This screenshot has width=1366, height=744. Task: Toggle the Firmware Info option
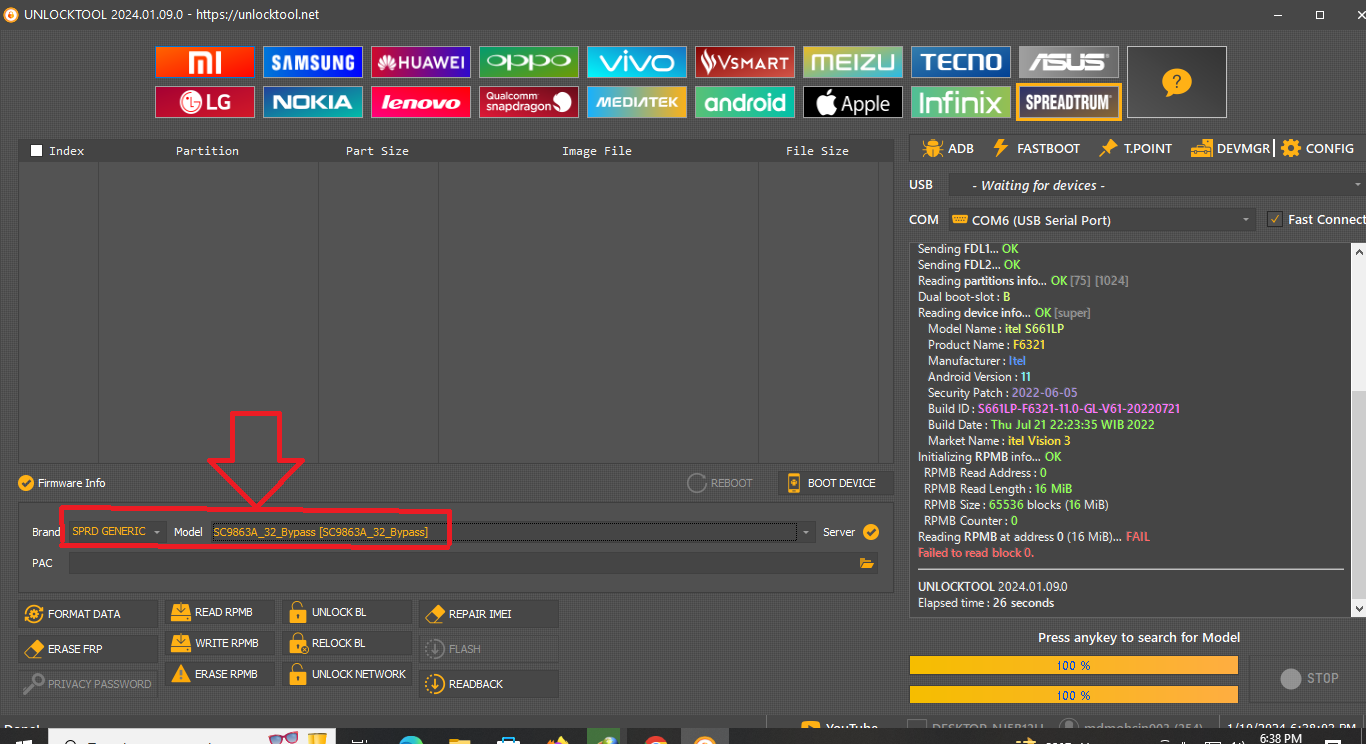[x=26, y=483]
